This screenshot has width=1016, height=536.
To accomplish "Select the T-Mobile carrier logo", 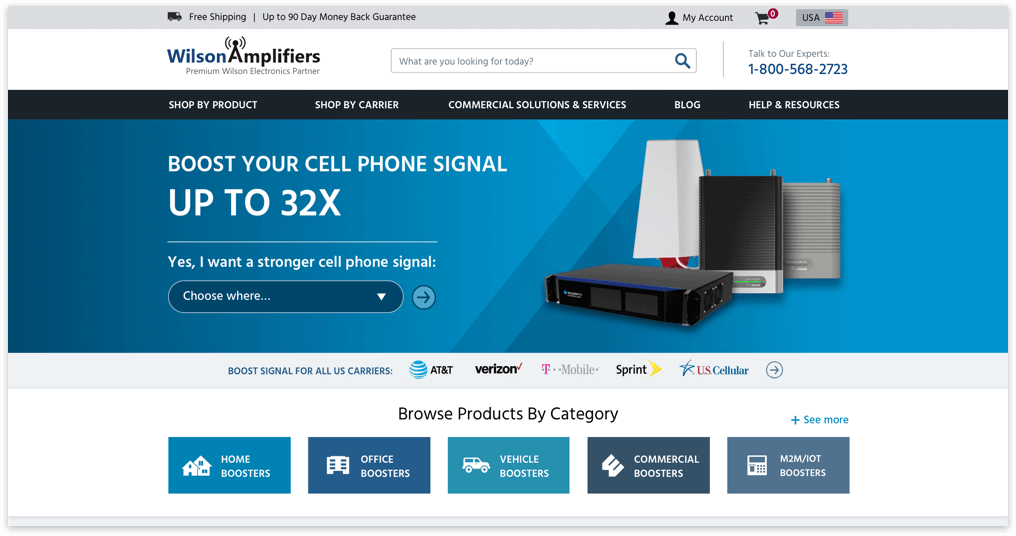I will point(570,369).
